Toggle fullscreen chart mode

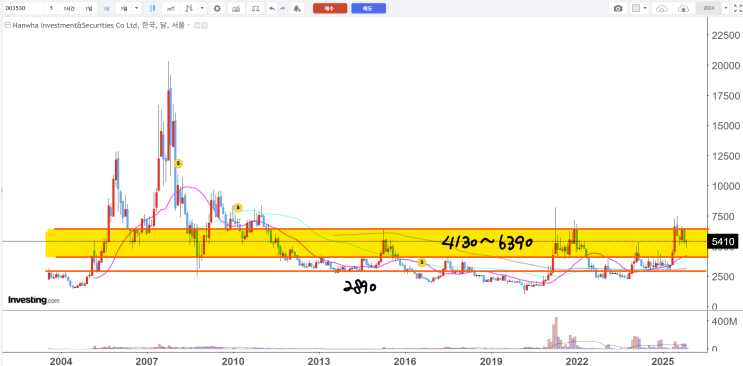[x=737, y=9]
